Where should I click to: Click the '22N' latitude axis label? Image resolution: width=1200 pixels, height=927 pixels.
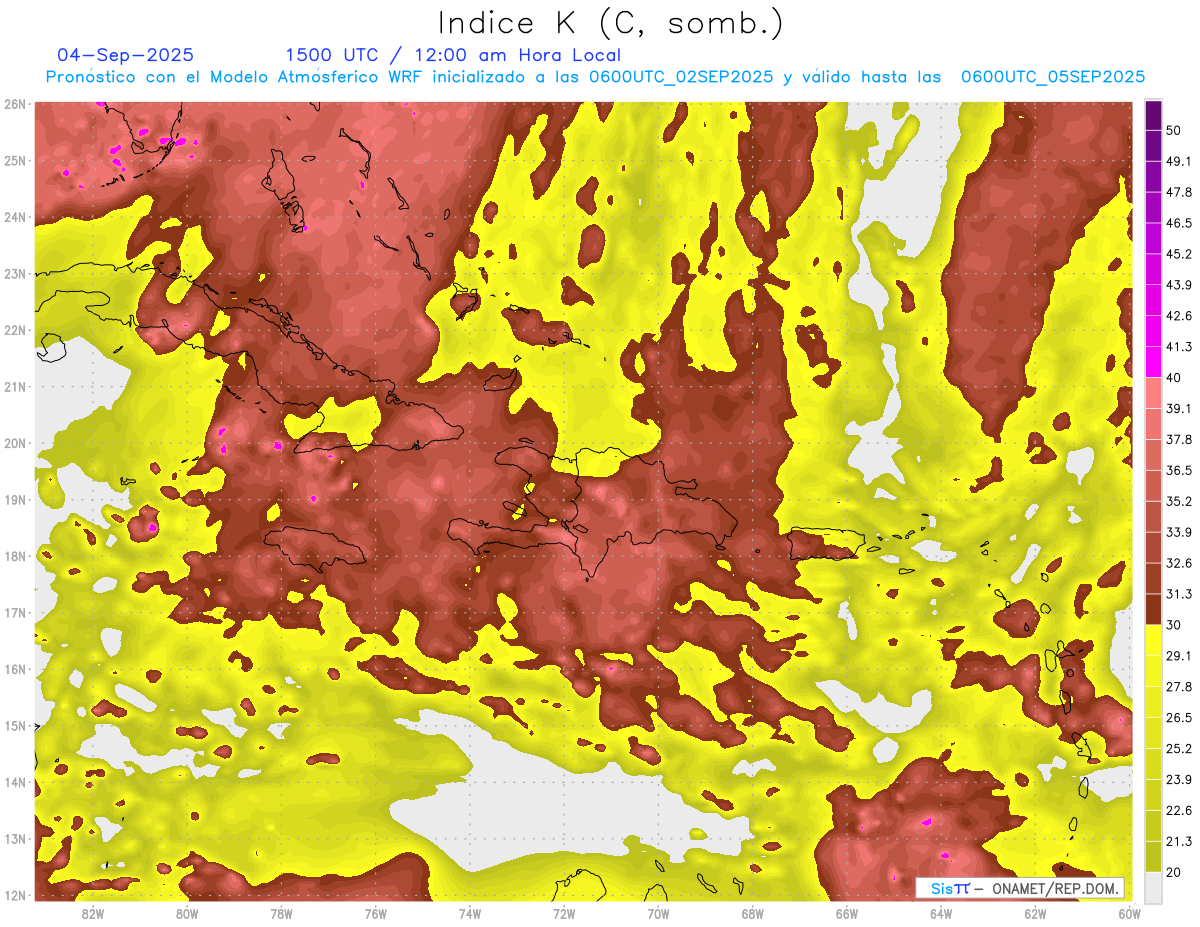[x=15, y=330]
